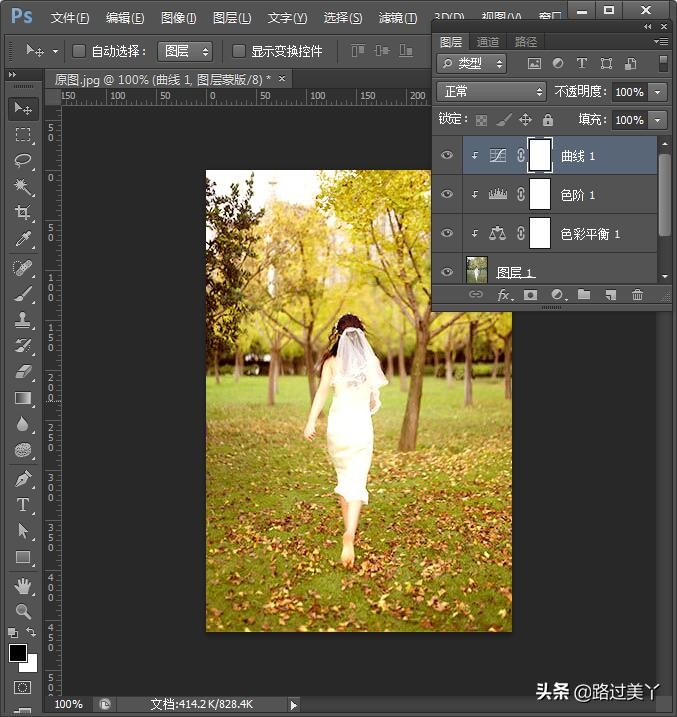
Task: Select the Sponge tool
Action: pyautogui.click(x=23, y=450)
